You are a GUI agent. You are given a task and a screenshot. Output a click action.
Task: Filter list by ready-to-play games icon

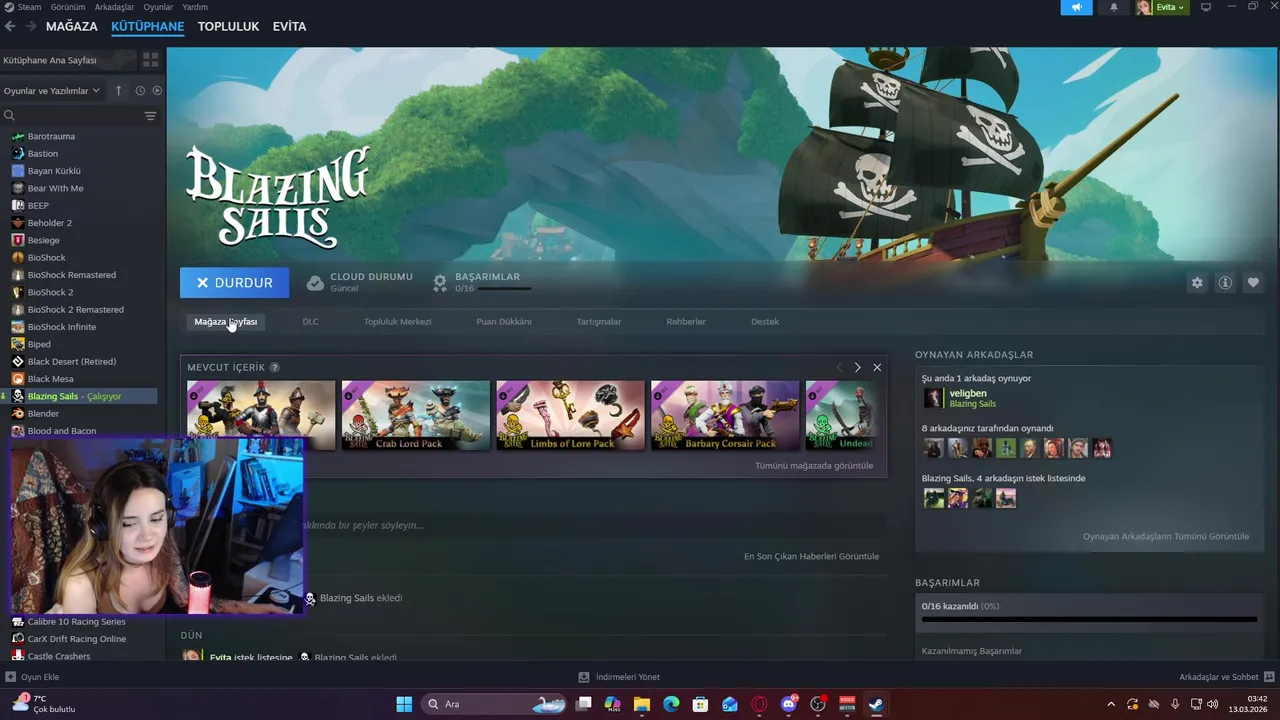point(157,91)
